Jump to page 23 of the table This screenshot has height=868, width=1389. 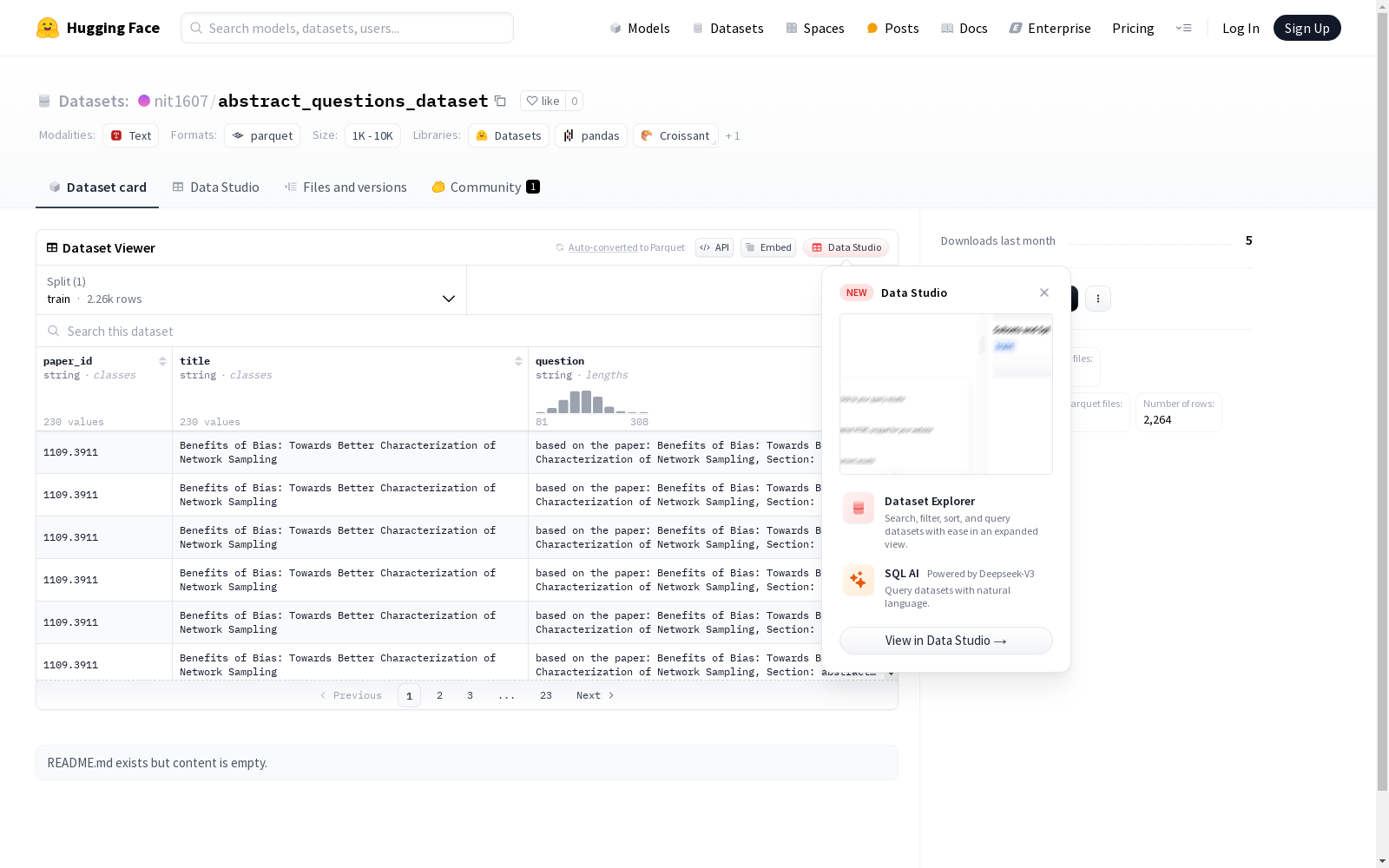point(546,695)
